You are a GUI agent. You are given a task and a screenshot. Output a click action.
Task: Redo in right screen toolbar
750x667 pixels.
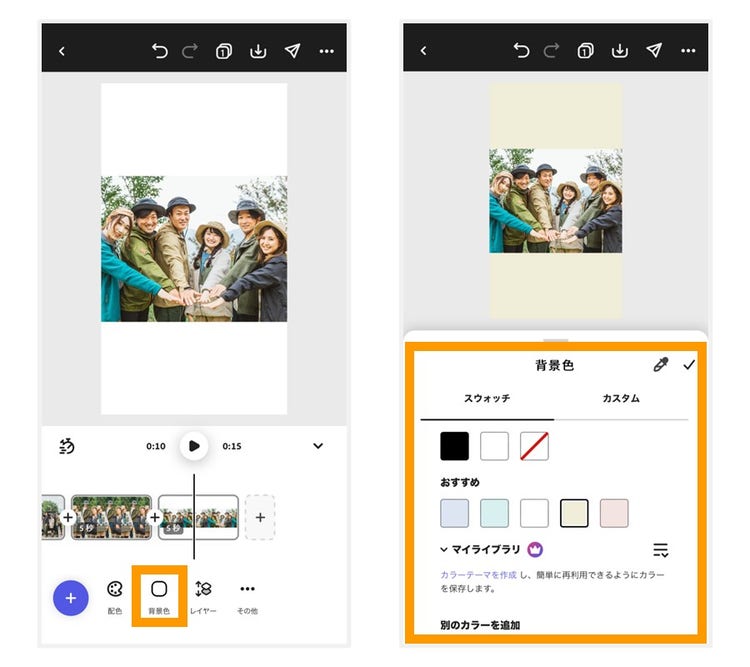click(551, 50)
